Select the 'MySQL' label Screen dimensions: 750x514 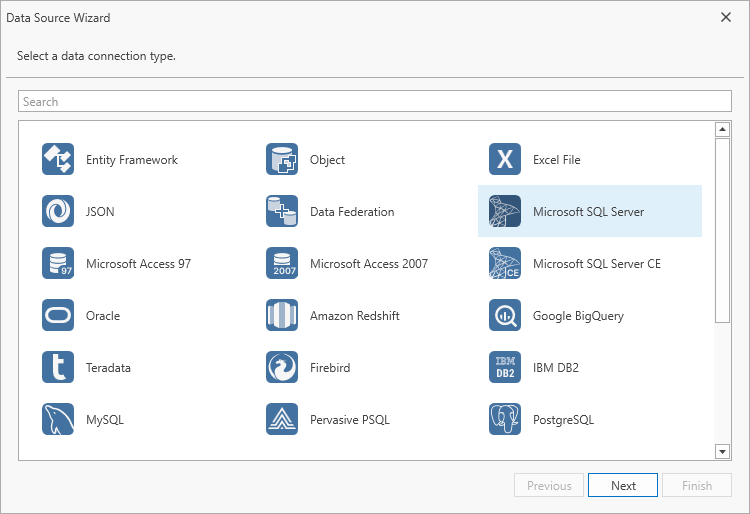[105, 420]
